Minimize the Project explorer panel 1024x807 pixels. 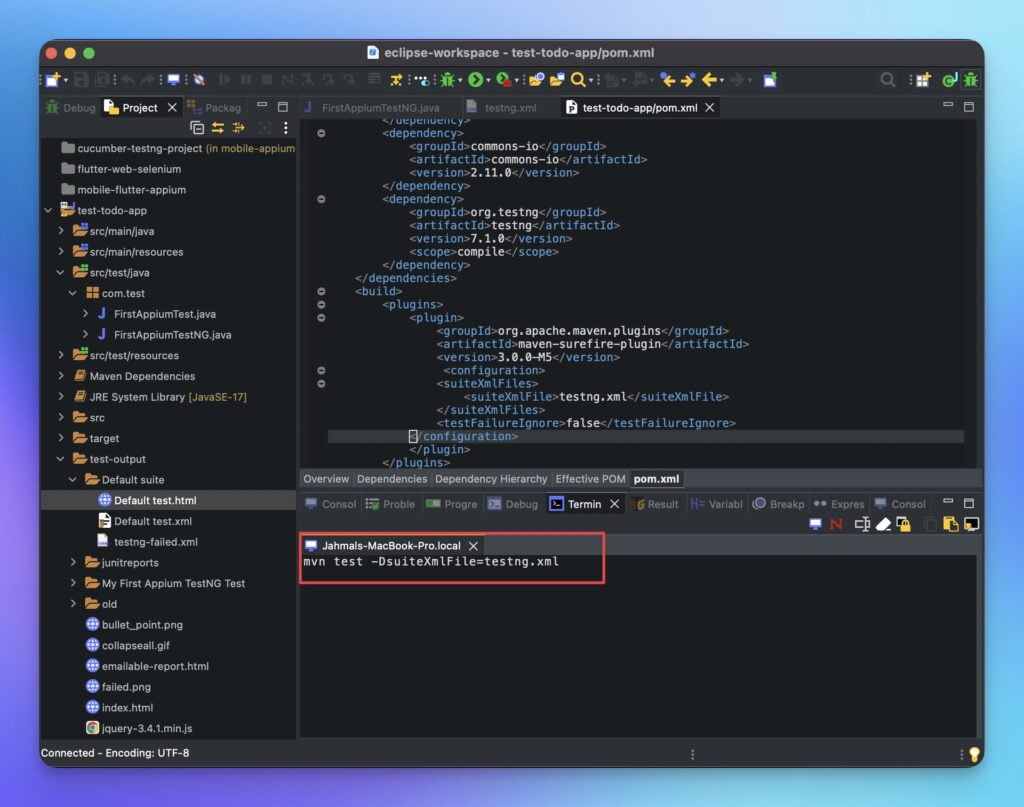point(262,105)
